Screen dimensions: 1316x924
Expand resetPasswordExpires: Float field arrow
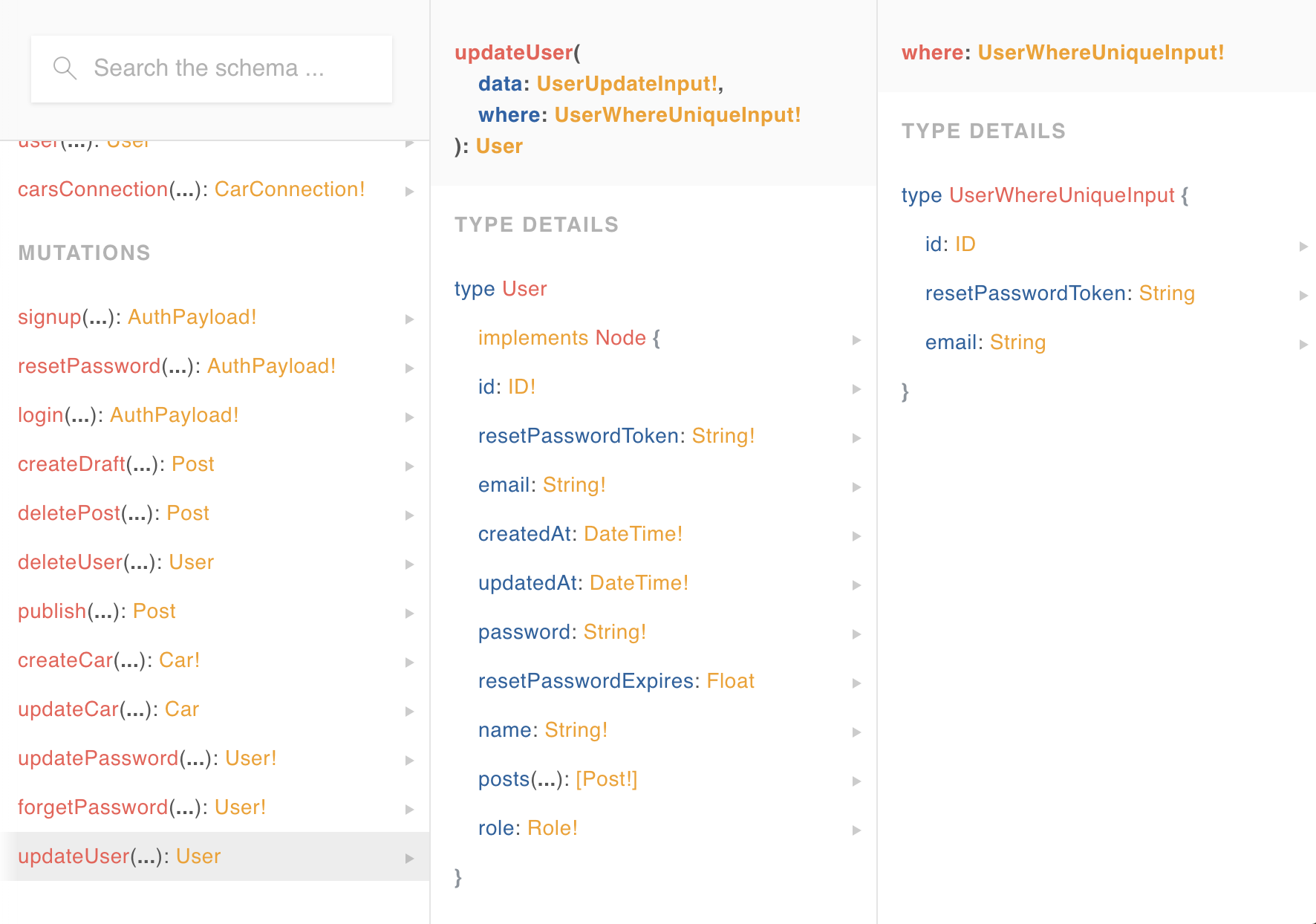856,683
